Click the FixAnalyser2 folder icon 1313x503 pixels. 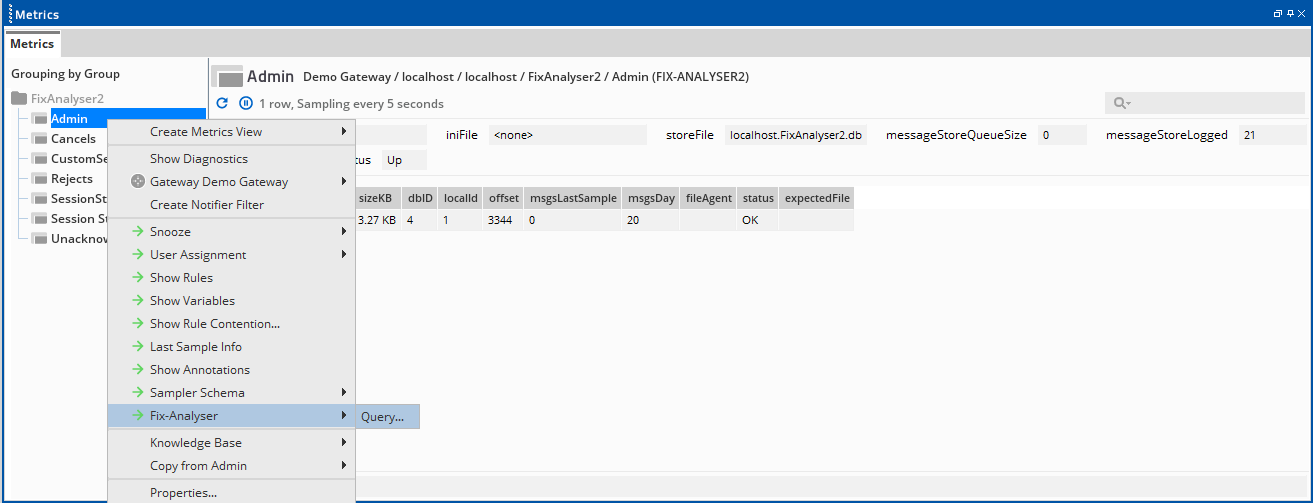(19, 99)
